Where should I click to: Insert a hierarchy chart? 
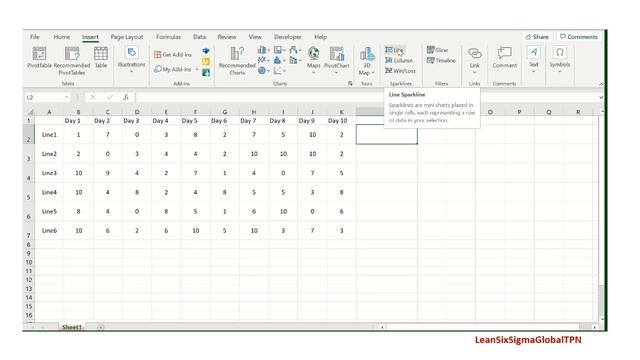[279, 50]
